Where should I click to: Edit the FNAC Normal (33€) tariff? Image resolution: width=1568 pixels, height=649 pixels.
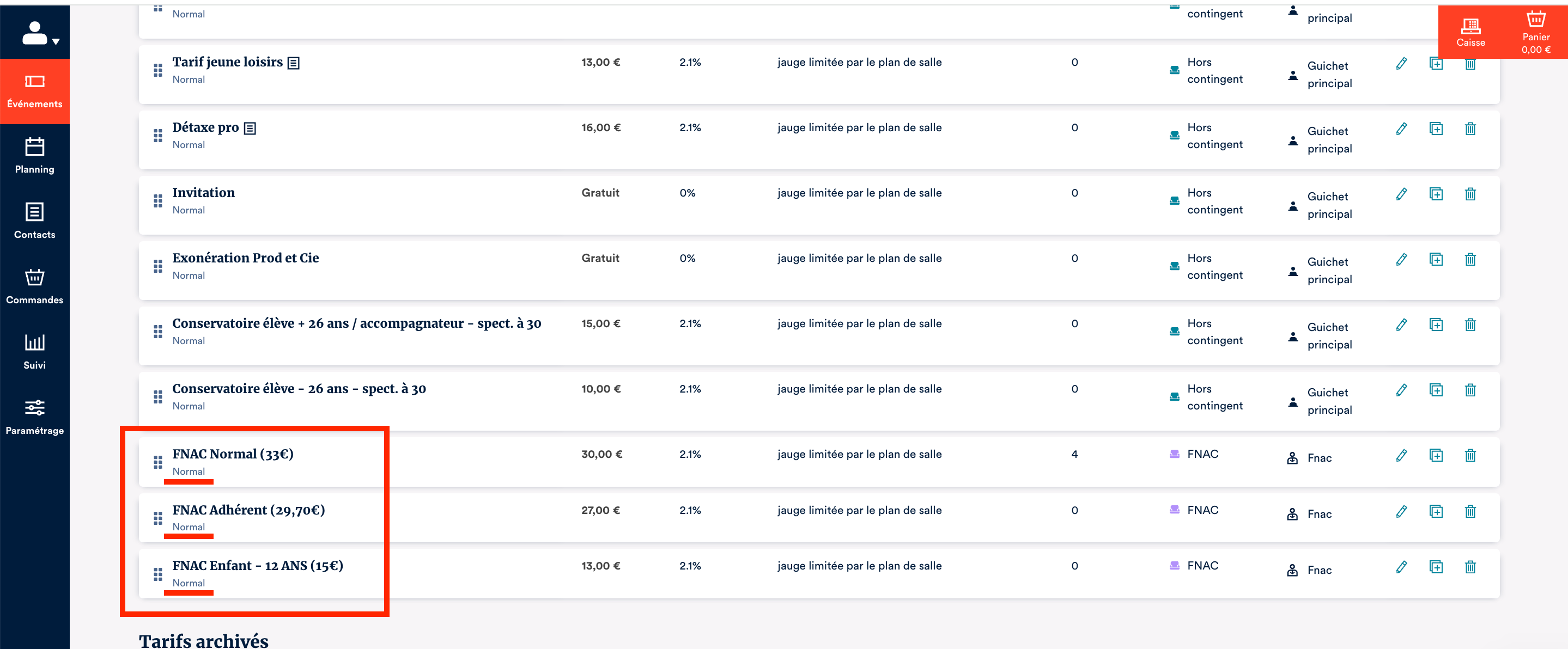tap(1401, 455)
